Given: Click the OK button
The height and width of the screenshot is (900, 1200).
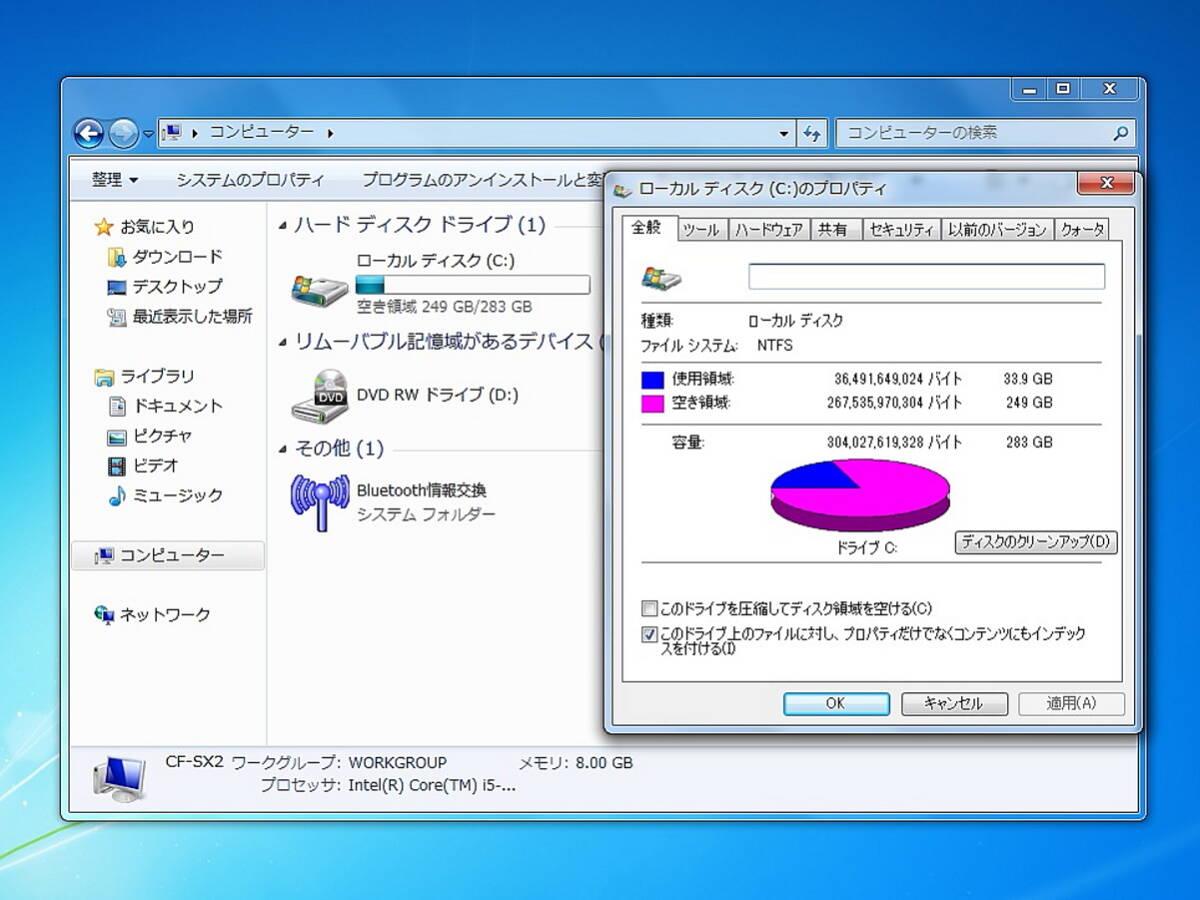Looking at the screenshot, I should 836,703.
